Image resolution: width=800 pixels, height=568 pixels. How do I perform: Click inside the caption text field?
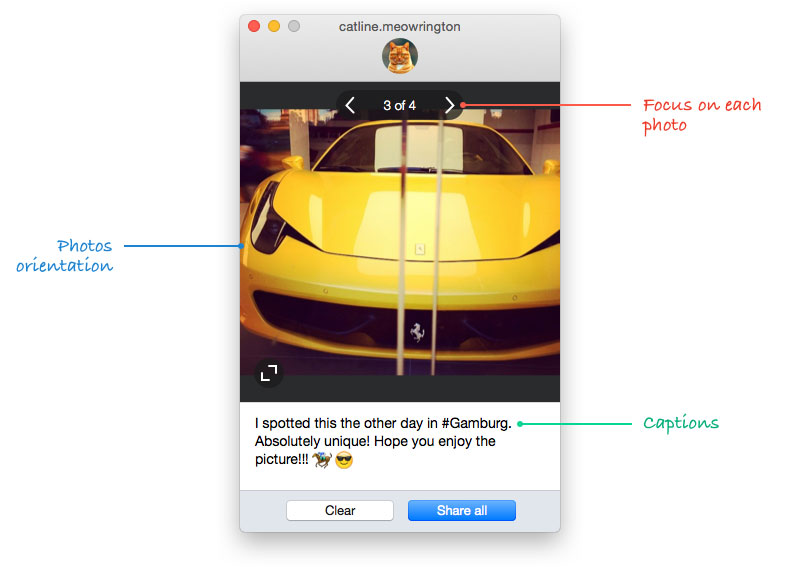(400, 446)
